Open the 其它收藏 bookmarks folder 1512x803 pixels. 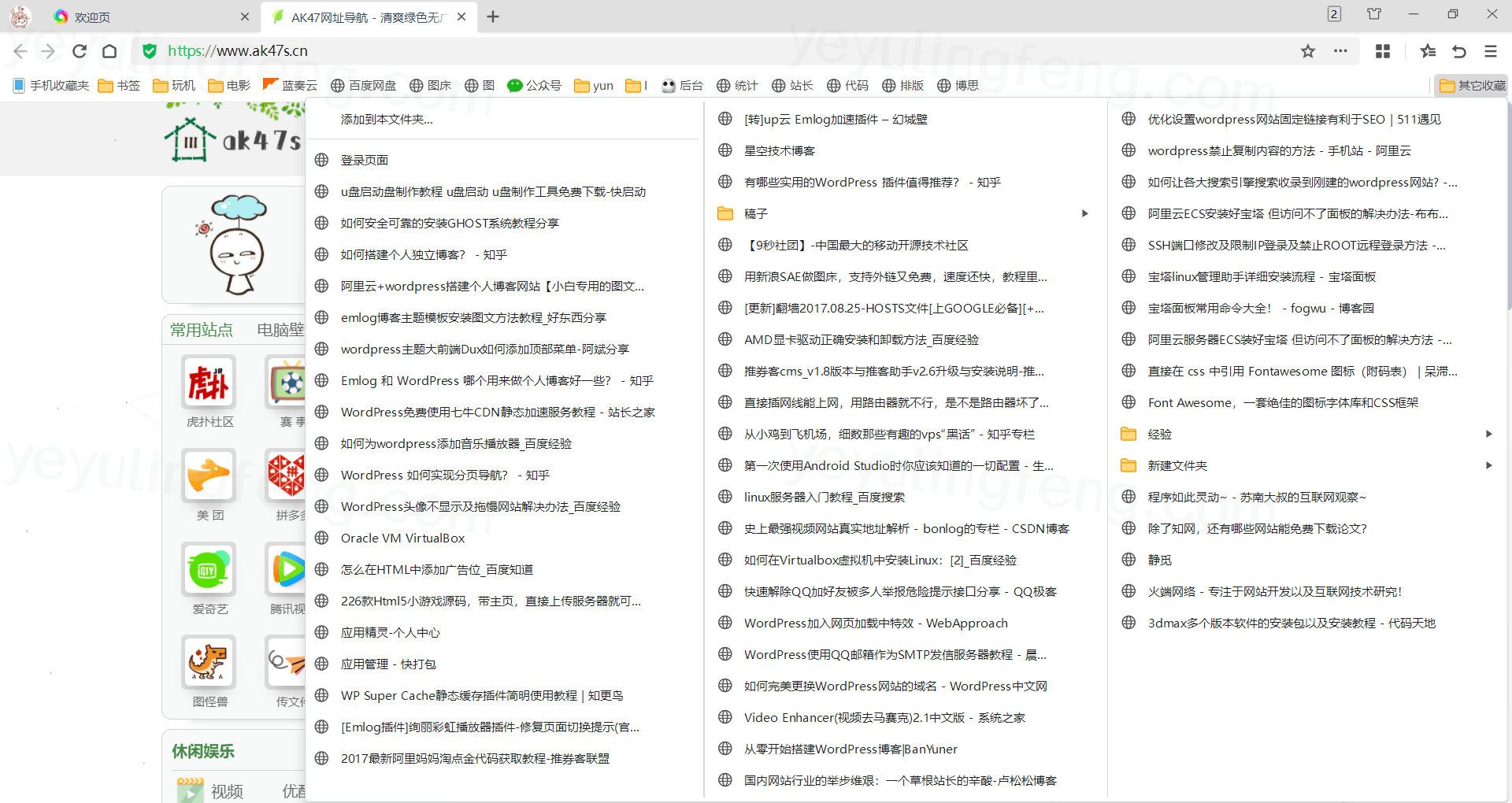coord(1472,85)
